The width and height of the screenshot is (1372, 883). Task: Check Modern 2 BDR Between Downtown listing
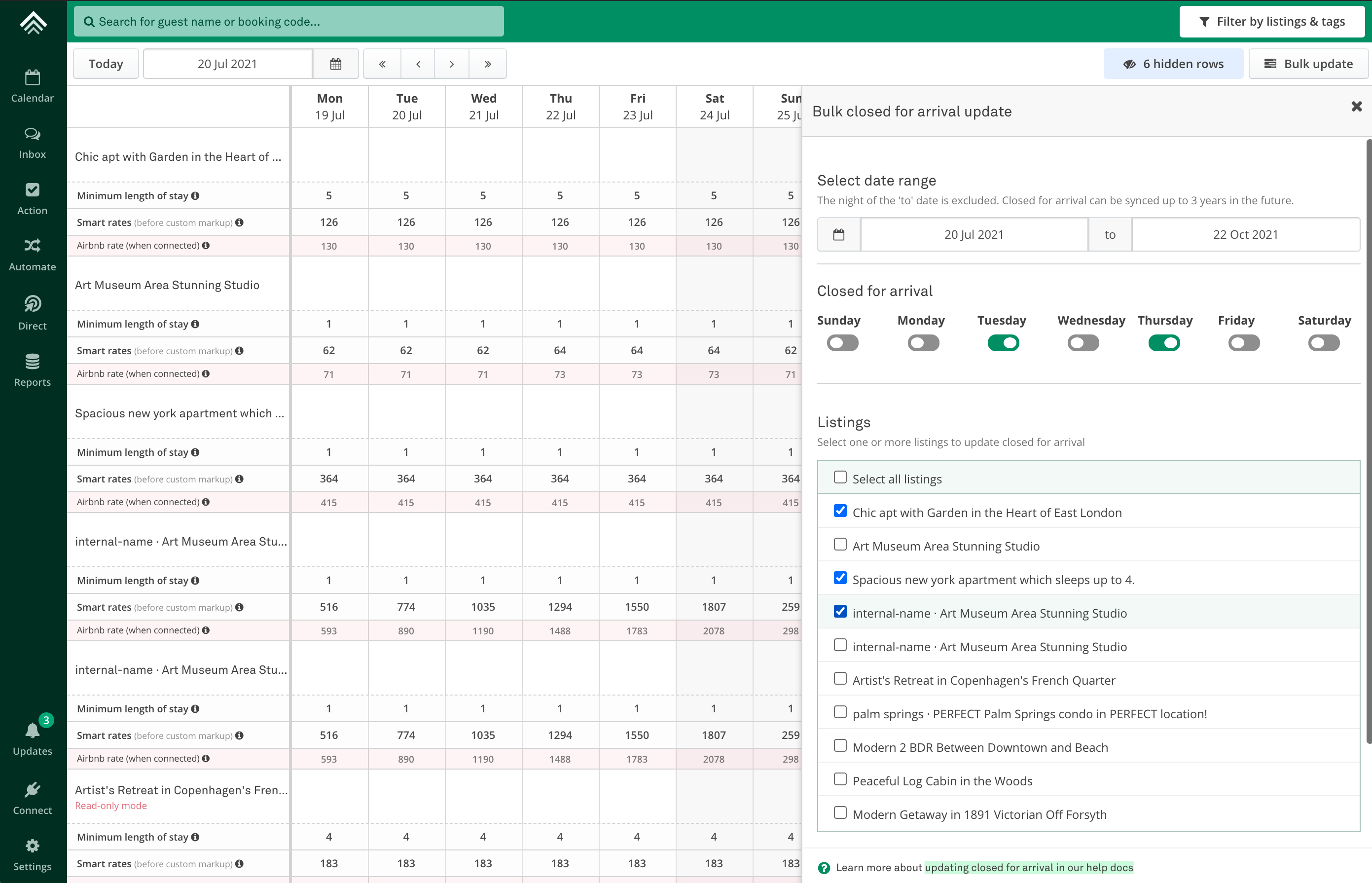(x=840, y=745)
